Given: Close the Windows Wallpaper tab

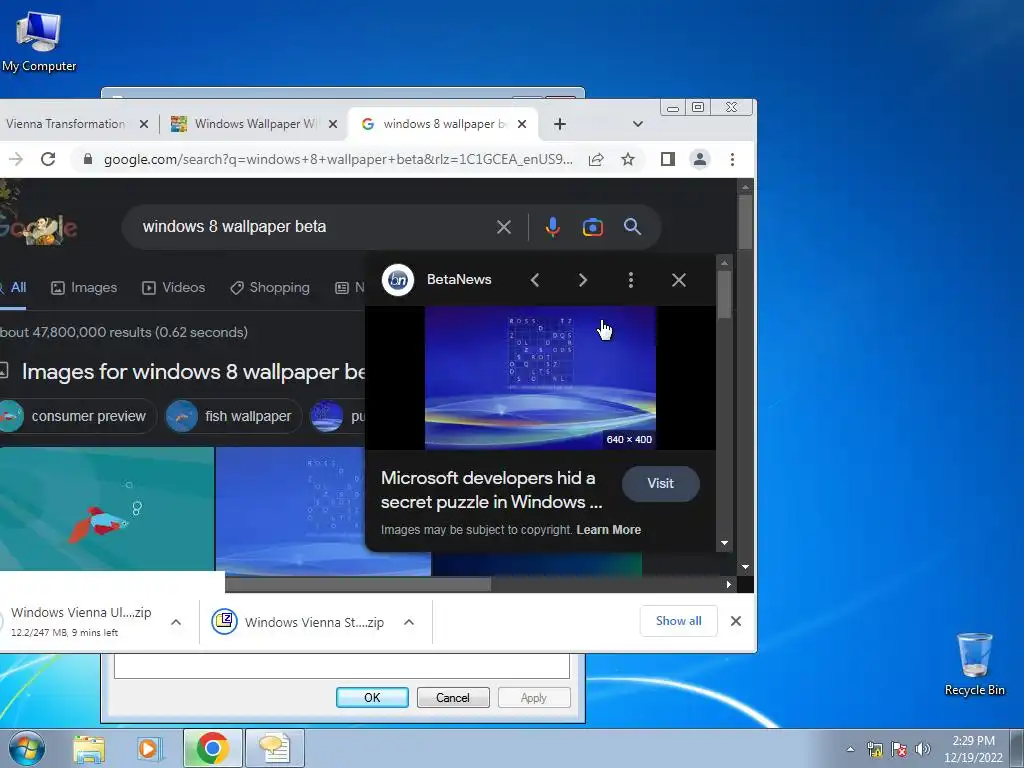Looking at the screenshot, I should (333, 124).
